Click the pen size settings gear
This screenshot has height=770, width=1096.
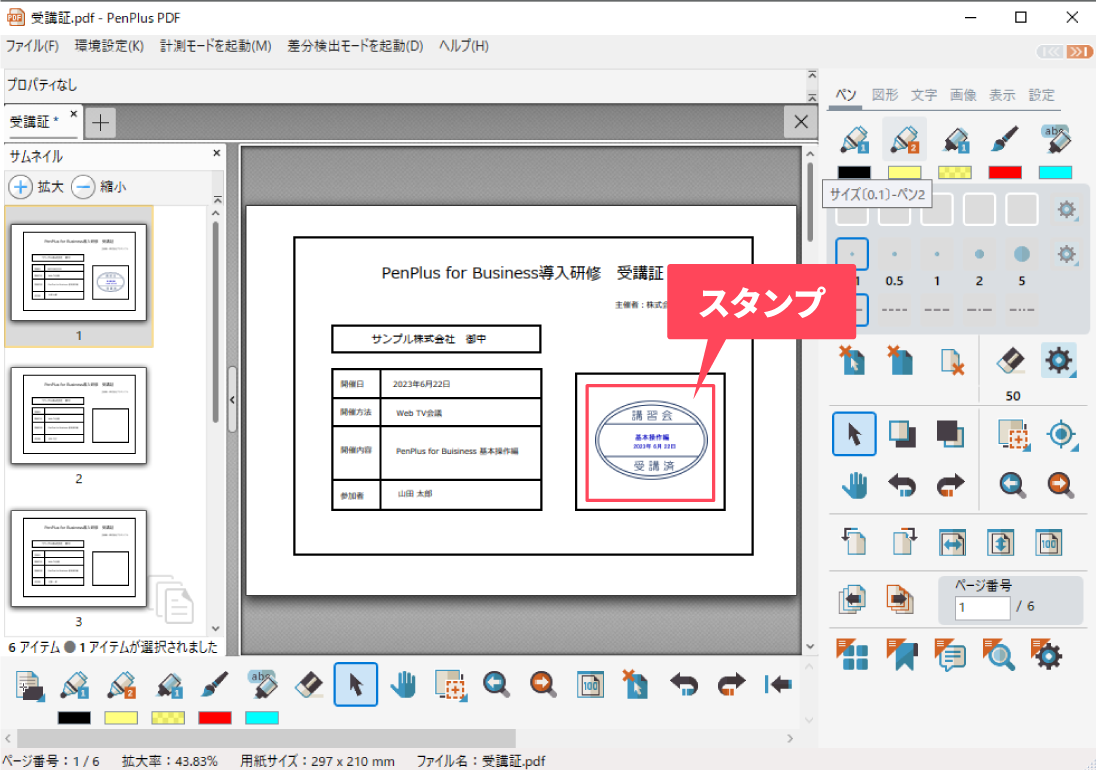[1066, 254]
